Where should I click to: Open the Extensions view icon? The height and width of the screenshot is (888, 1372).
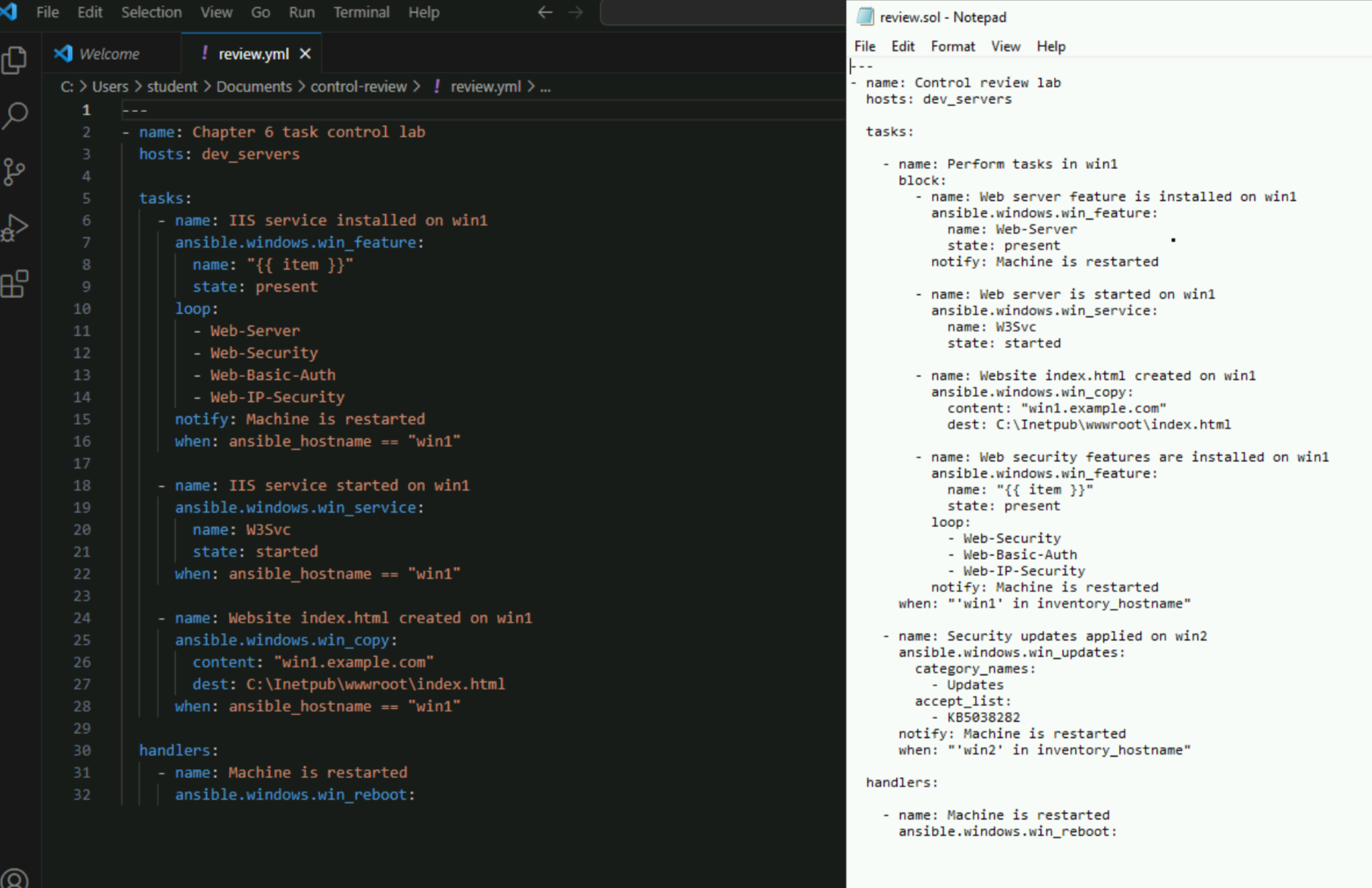pos(15,284)
